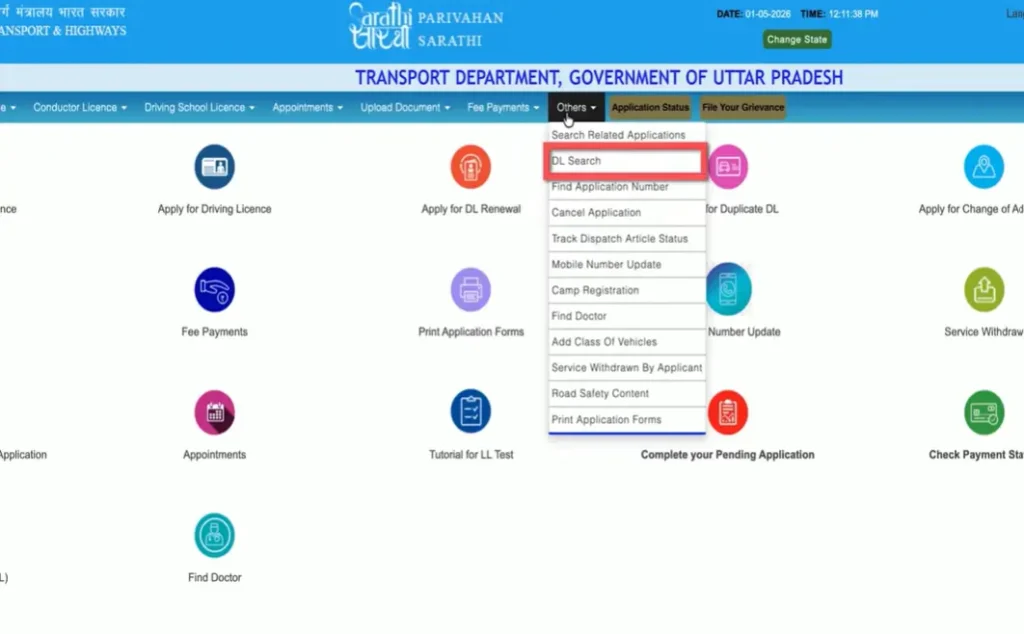Open the Application Status button

[650, 107]
